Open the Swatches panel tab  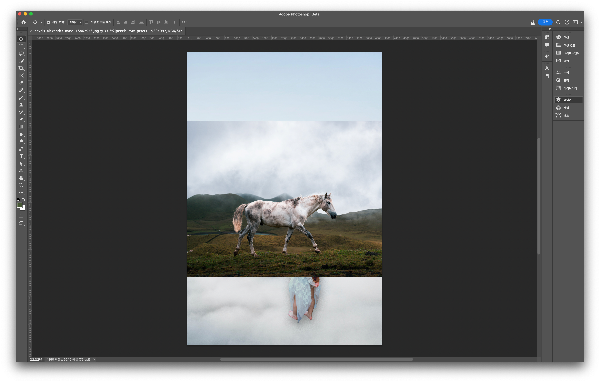tap(568, 45)
